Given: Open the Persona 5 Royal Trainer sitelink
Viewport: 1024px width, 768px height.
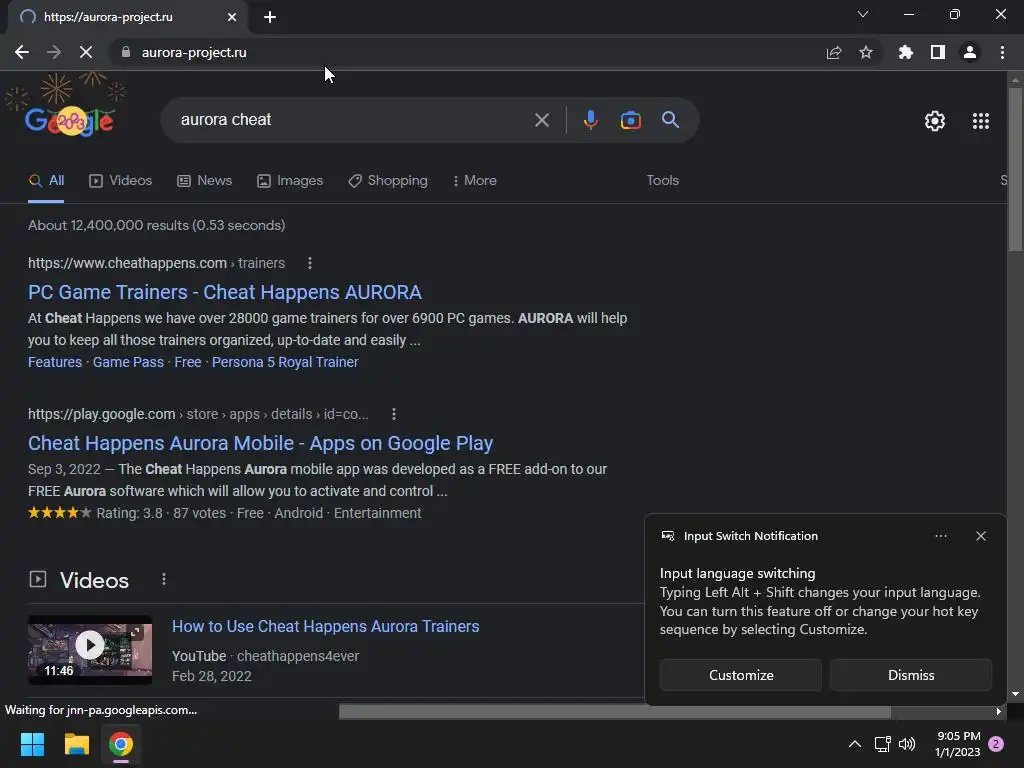Looking at the screenshot, I should tap(285, 362).
